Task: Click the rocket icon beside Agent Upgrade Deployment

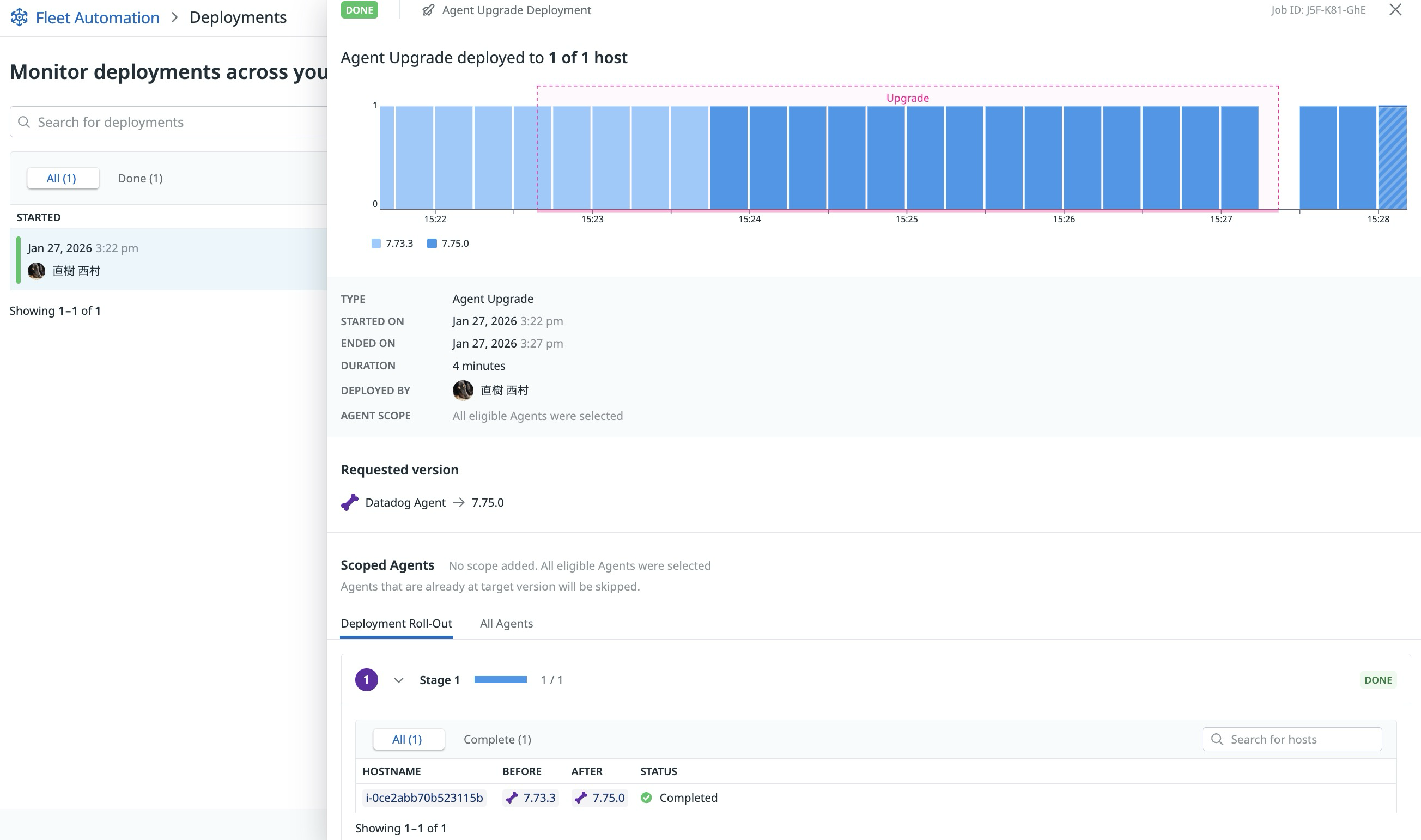Action: [429, 10]
